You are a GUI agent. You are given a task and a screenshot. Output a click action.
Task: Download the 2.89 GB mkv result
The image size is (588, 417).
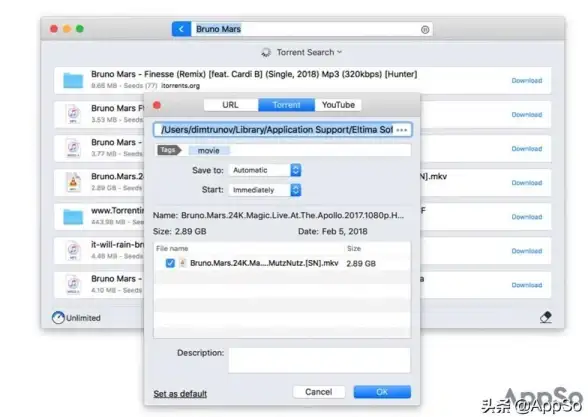527,183
